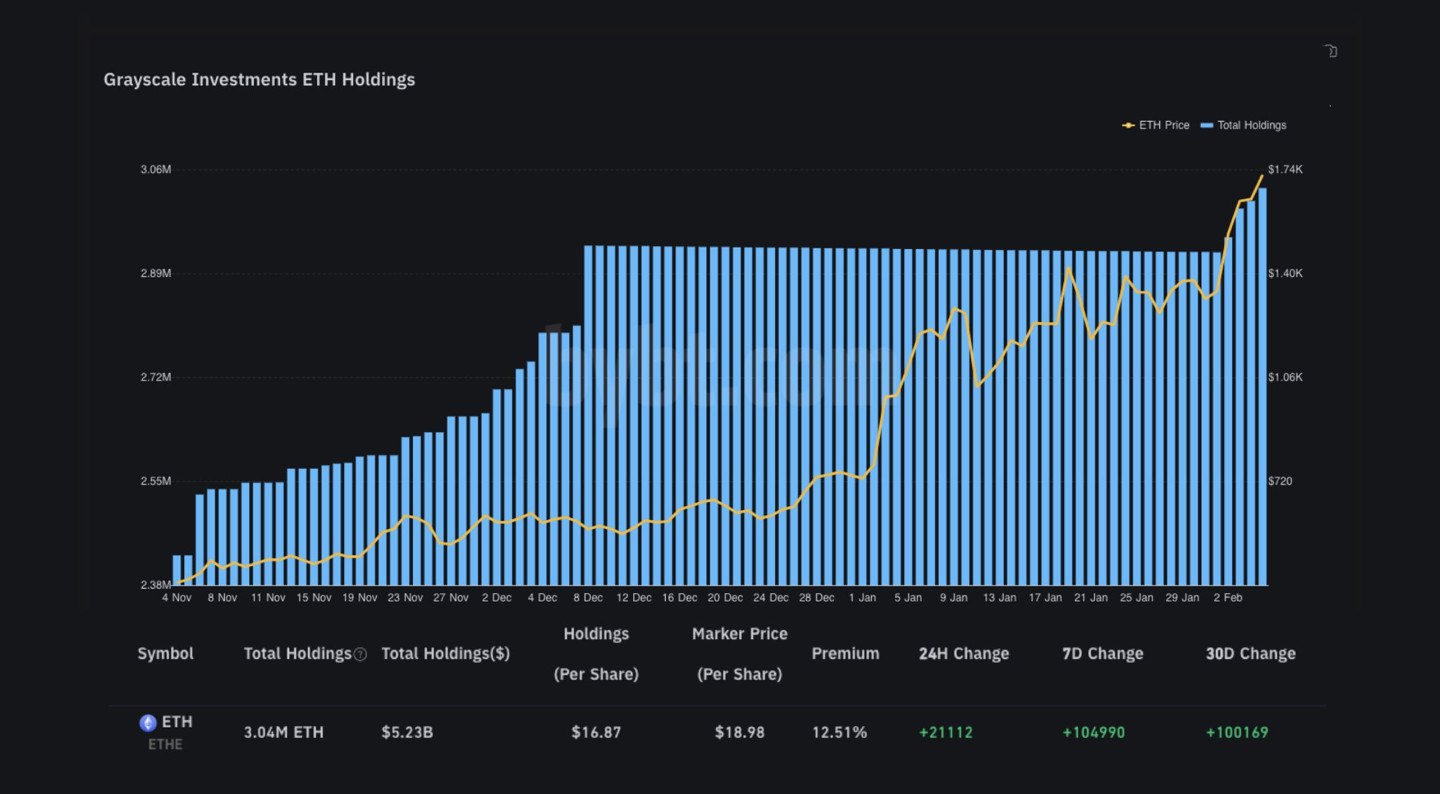
Task: Select the ETH symbol name in the table row
Action: 177,722
